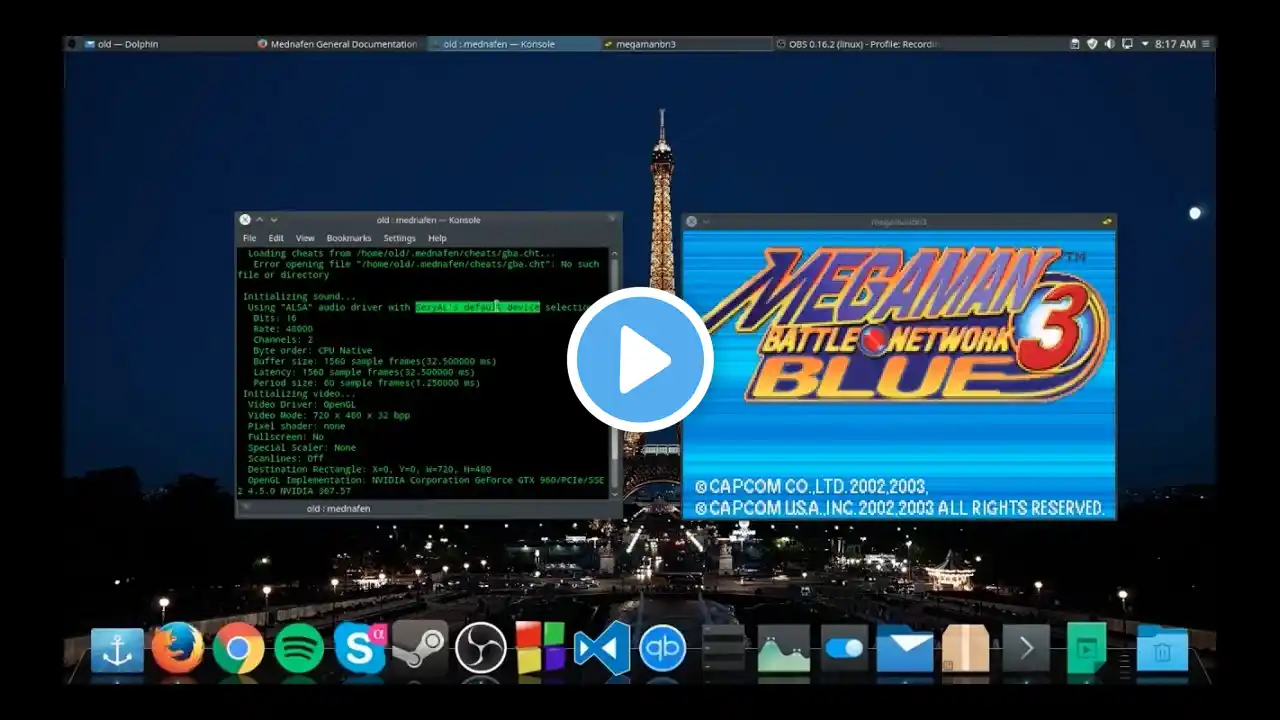
Task: Open the volume control in the system tray
Action: point(1110,44)
